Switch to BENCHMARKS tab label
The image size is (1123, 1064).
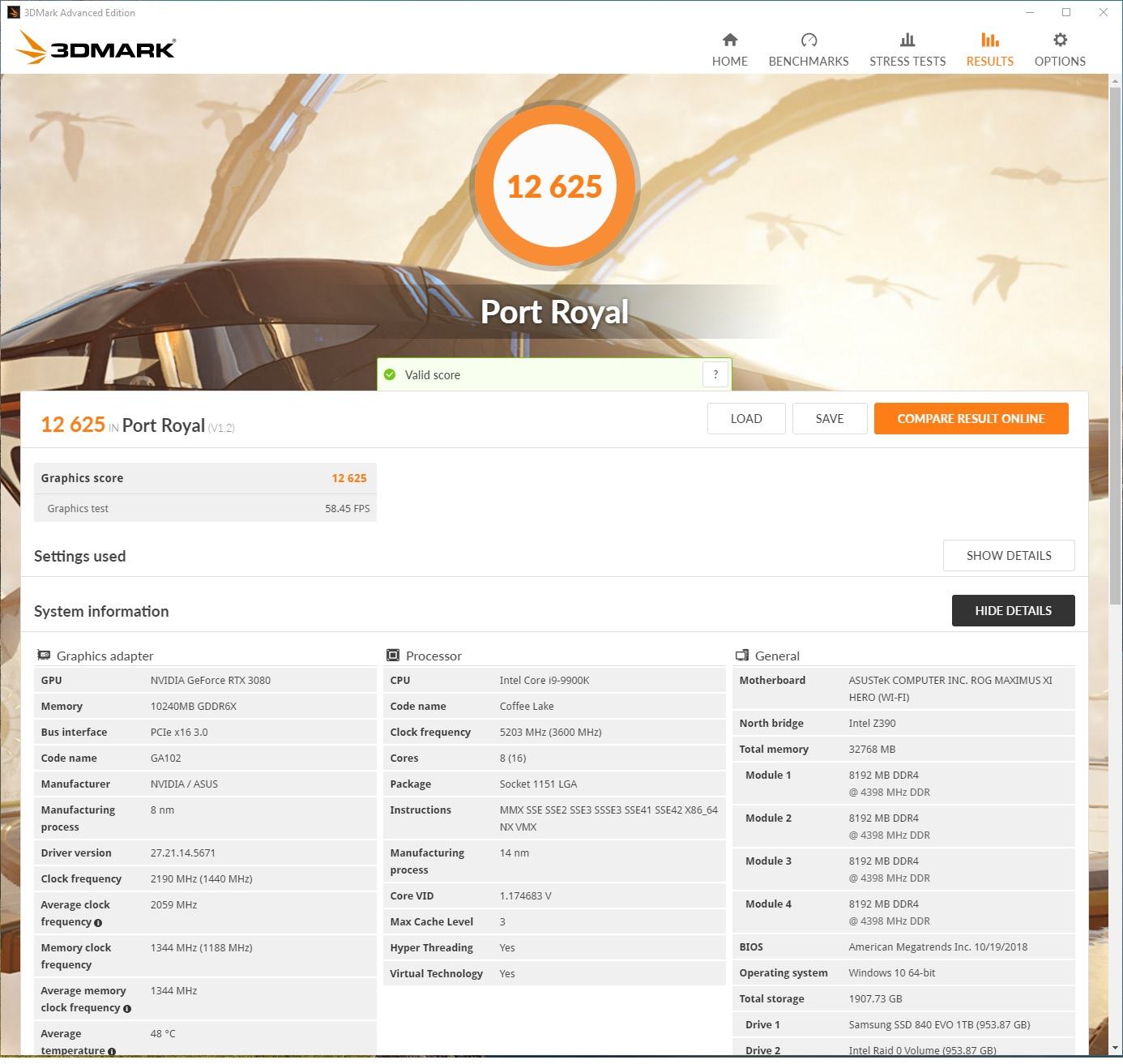click(x=809, y=62)
